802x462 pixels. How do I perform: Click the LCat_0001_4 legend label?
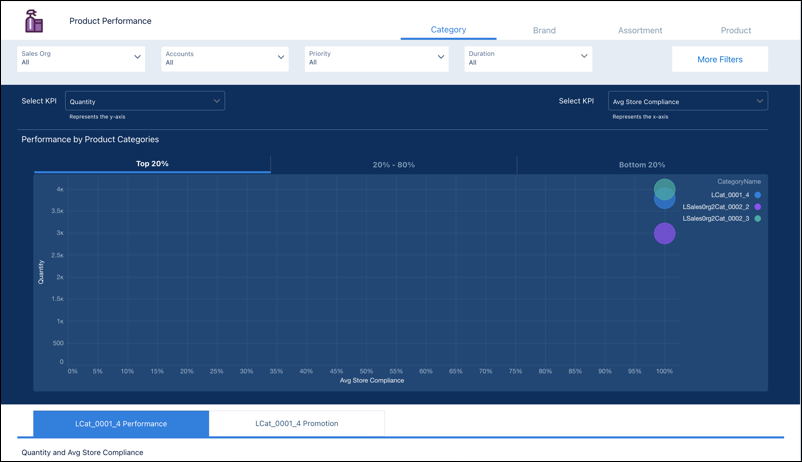pyautogui.click(x=730, y=195)
